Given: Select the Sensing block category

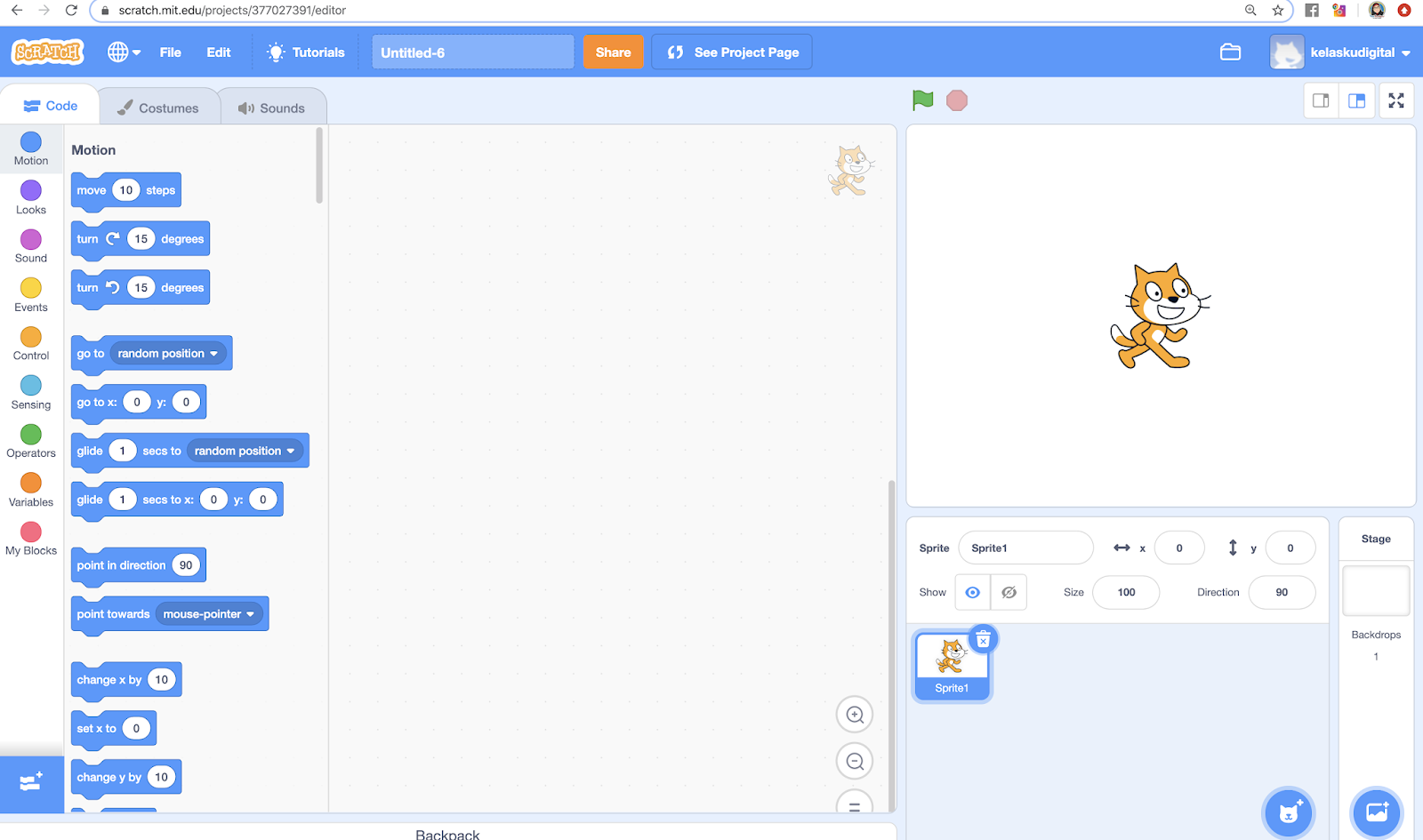Looking at the screenshot, I should tap(31, 392).
